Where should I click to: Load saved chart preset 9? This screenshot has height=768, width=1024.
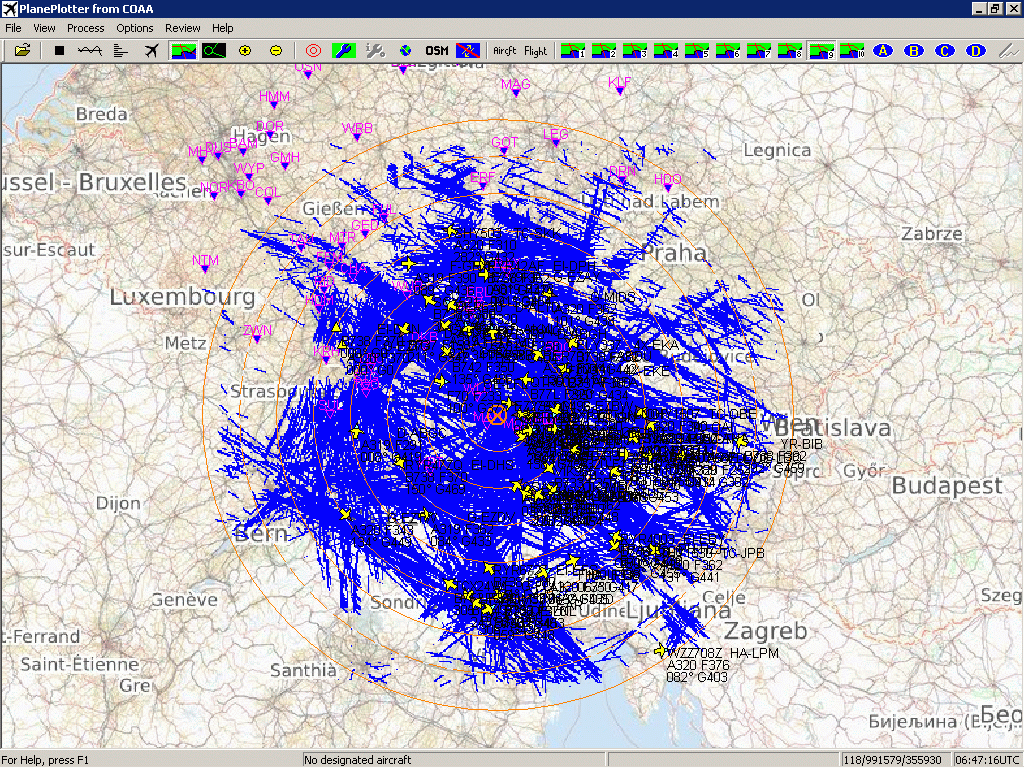(821, 50)
